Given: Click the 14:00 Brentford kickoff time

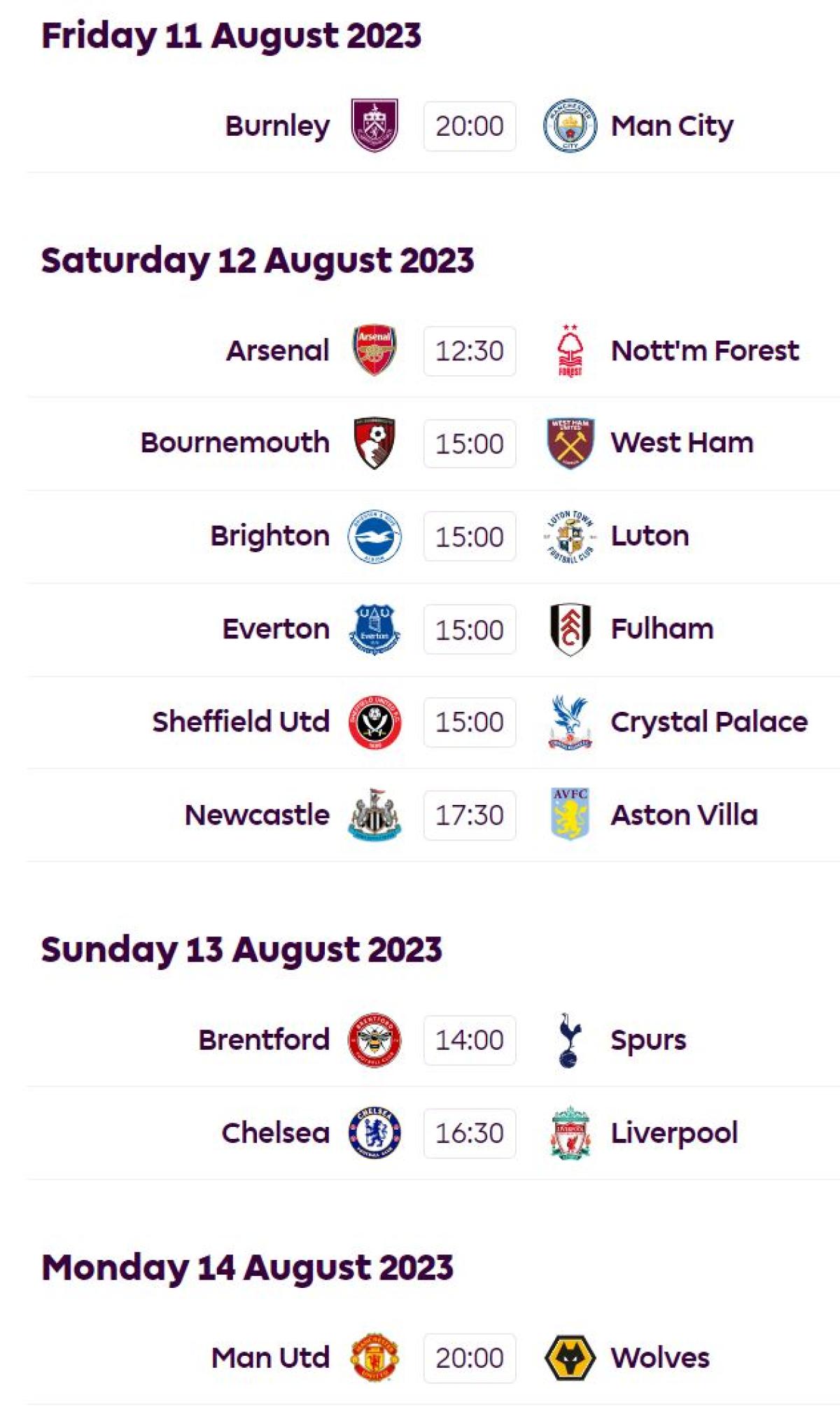Looking at the screenshot, I should point(469,1039).
